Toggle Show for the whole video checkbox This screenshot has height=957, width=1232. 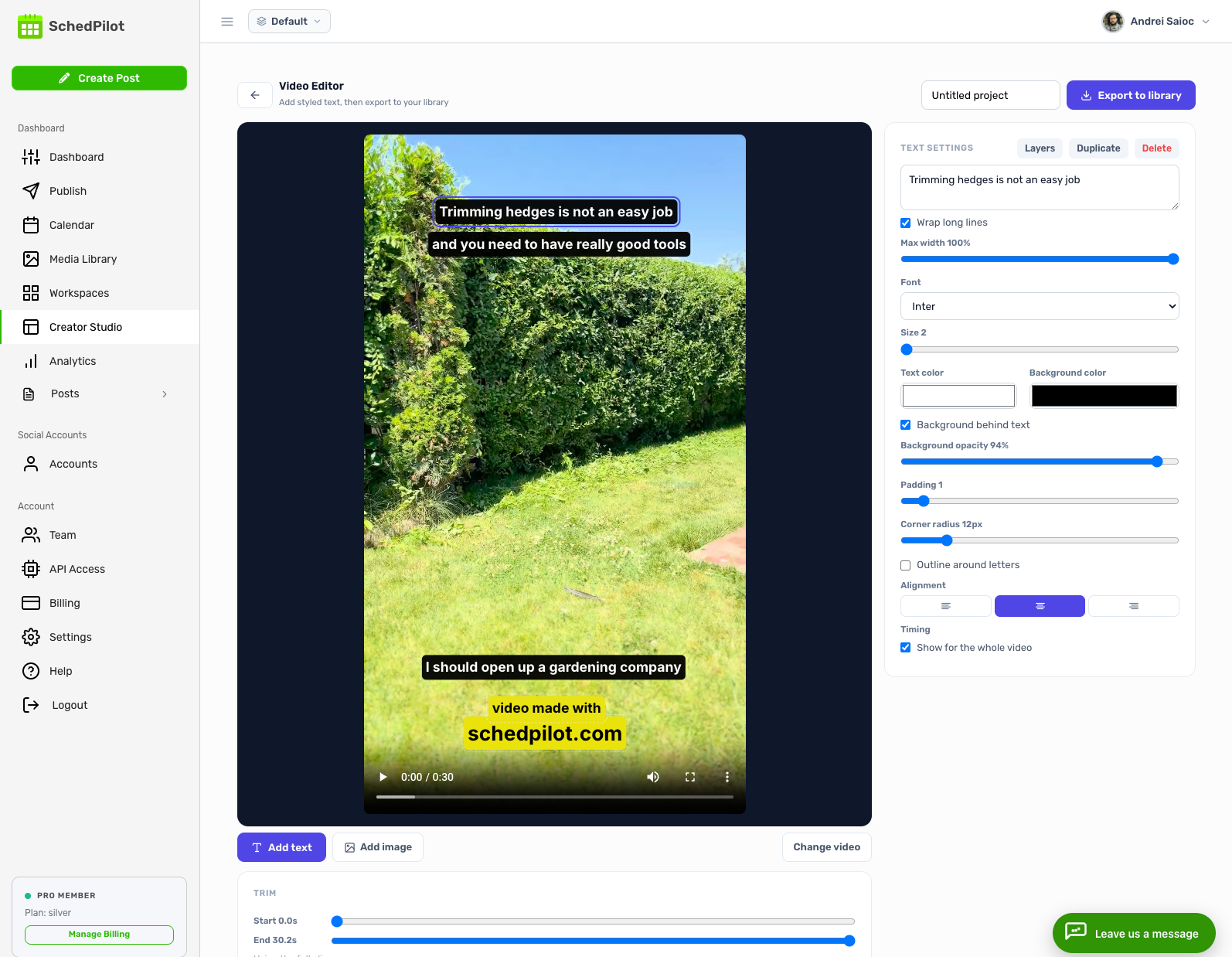coord(906,648)
